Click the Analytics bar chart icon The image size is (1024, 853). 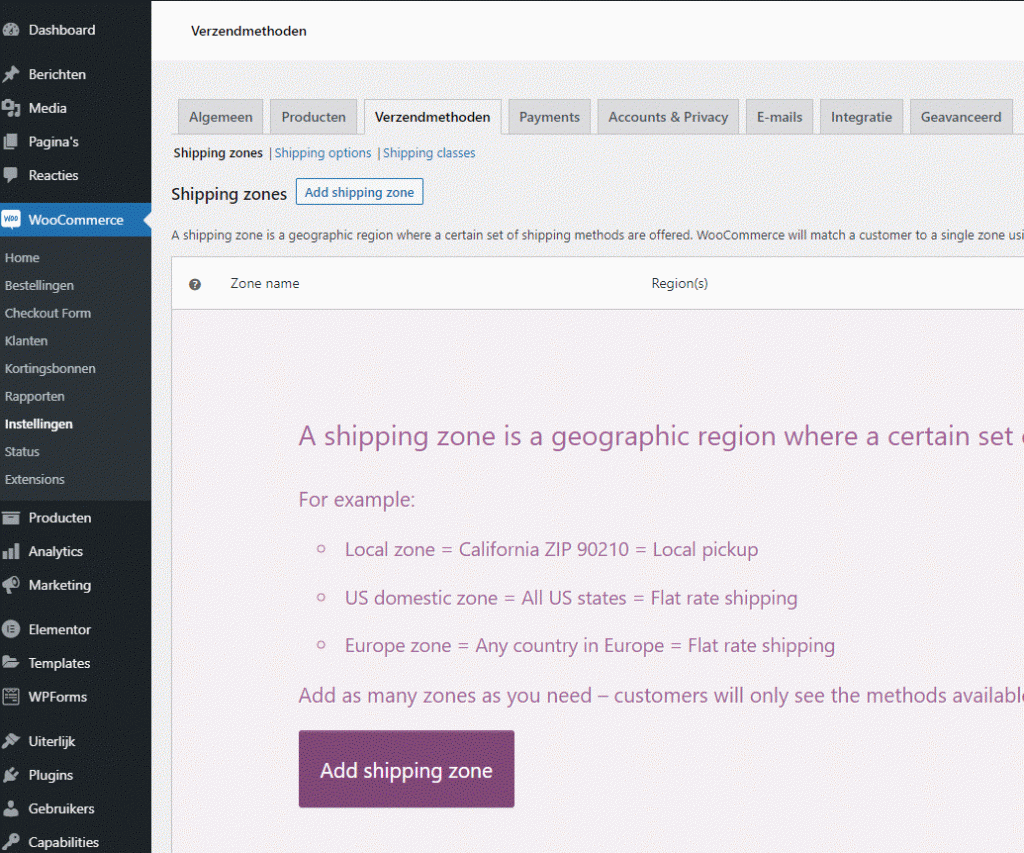tap(11, 552)
